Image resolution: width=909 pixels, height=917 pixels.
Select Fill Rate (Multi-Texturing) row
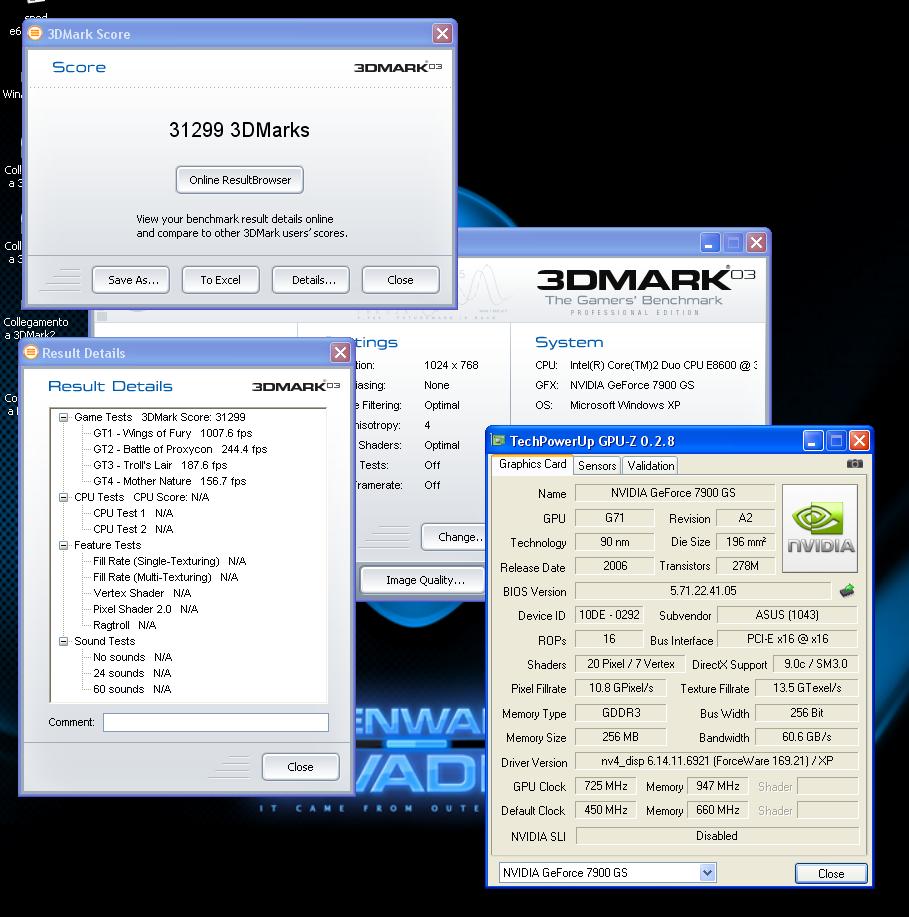pyautogui.click(x=166, y=577)
